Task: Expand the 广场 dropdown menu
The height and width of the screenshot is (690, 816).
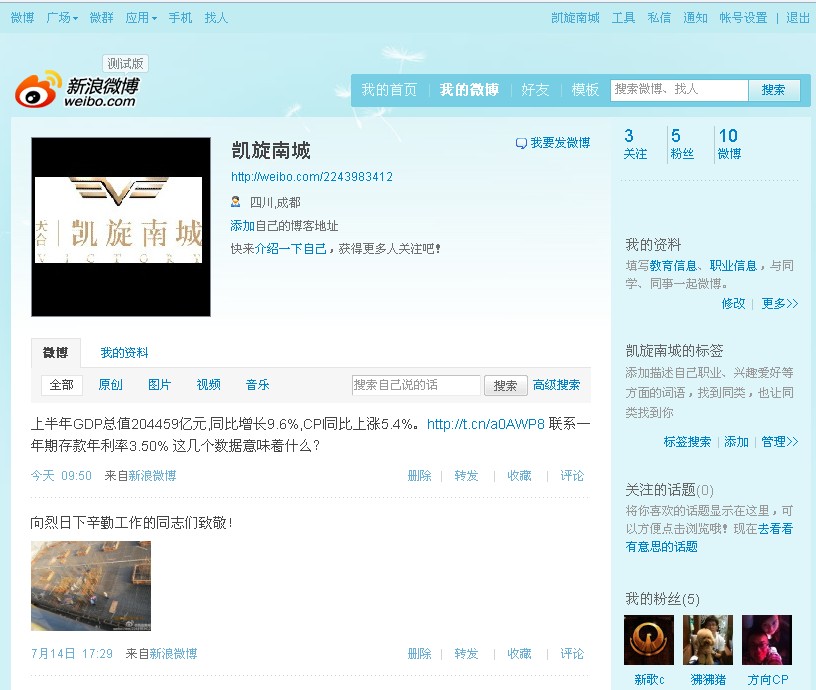Action: coord(61,18)
